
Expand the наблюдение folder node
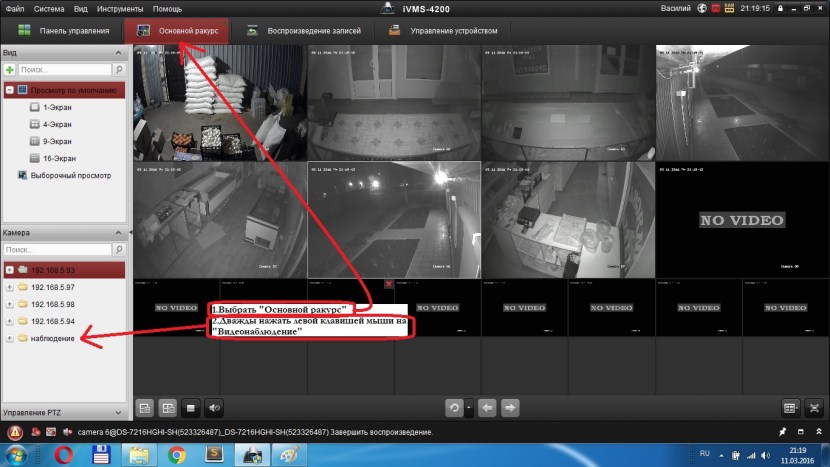[10, 338]
